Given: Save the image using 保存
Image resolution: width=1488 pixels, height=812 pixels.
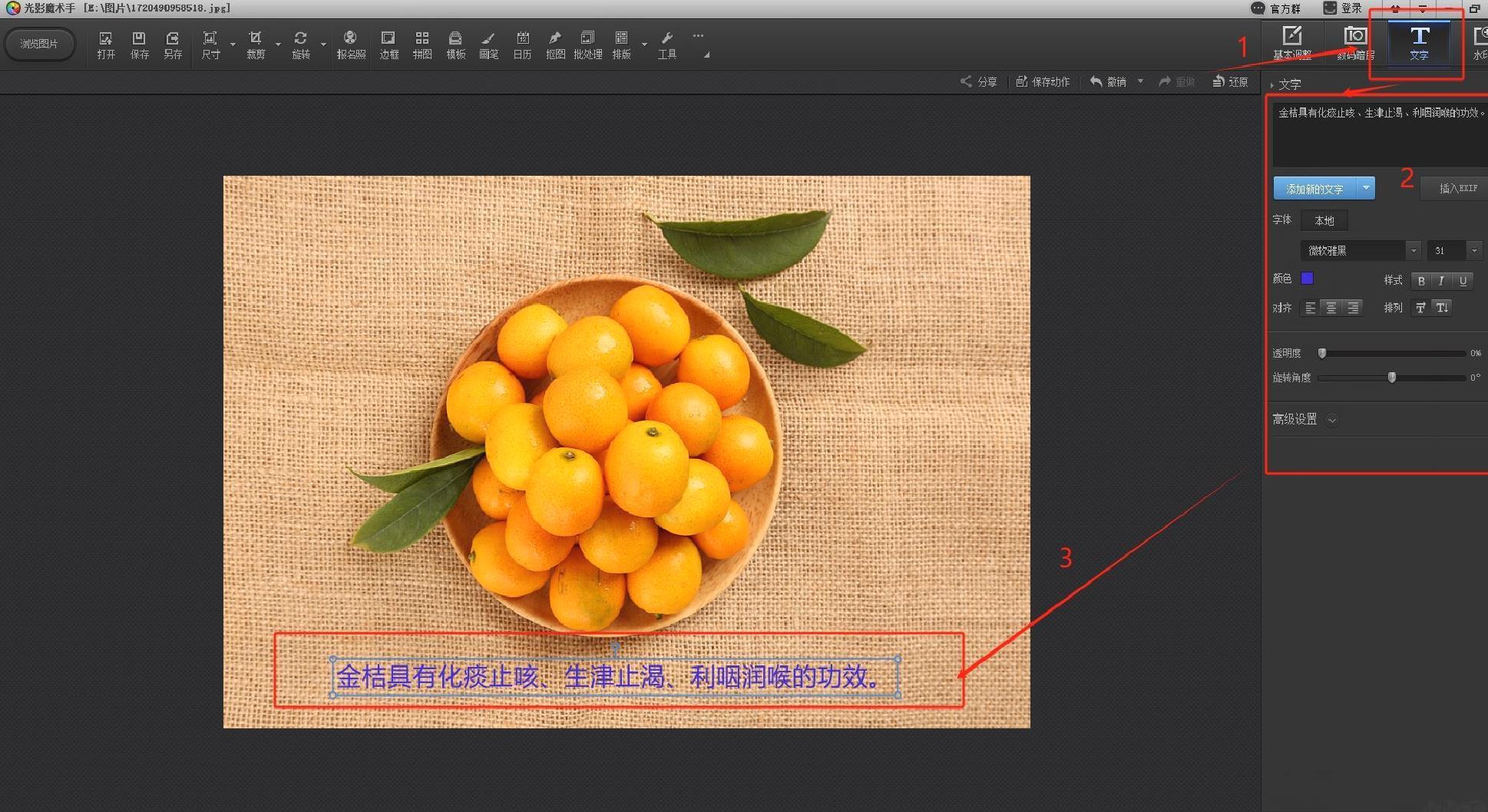Looking at the screenshot, I should pyautogui.click(x=139, y=45).
